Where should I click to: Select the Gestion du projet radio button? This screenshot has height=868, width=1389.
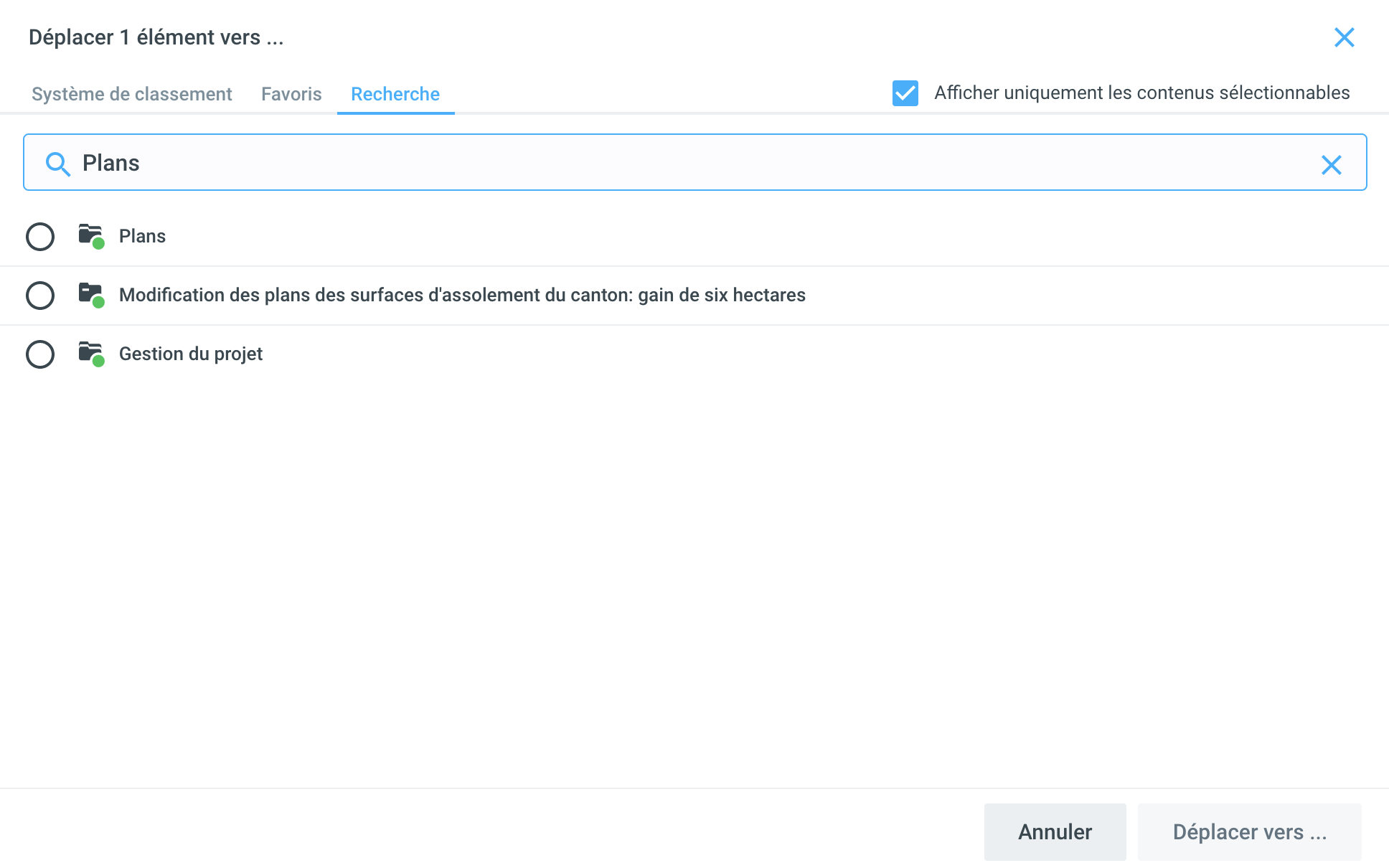(40, 354)
